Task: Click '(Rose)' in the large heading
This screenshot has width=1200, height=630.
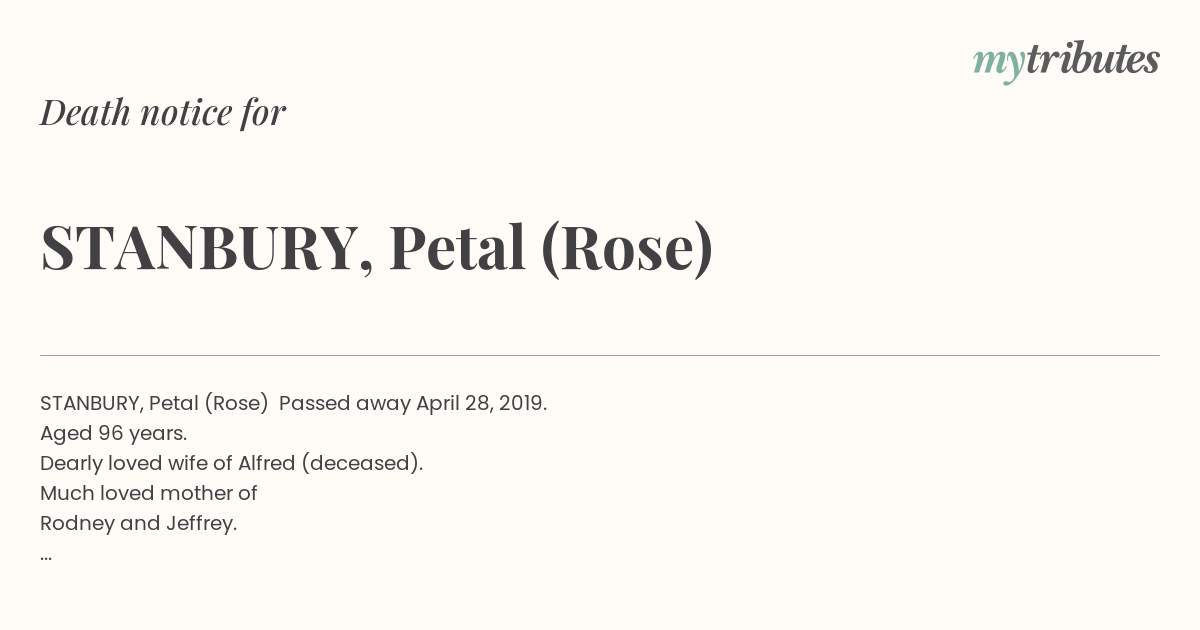Action: click(x=627, y=248)
